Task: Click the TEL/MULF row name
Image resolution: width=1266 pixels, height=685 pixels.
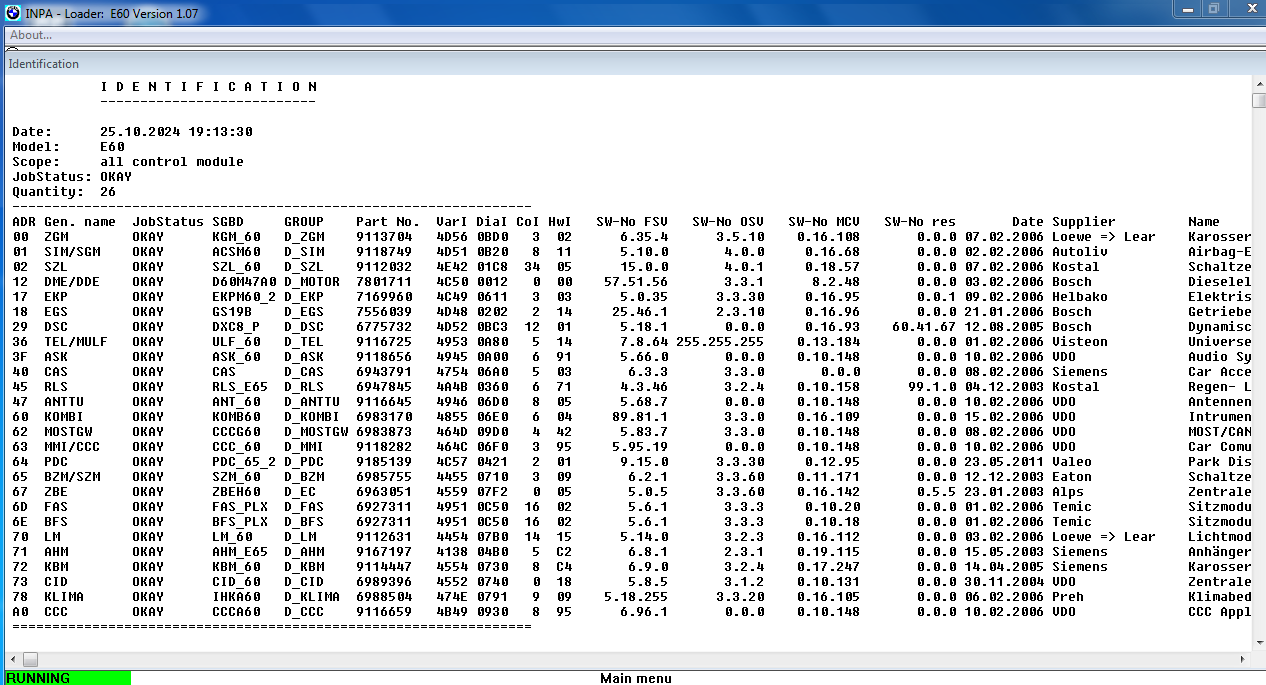Action: pyautogui.click(x=76, y=341)
